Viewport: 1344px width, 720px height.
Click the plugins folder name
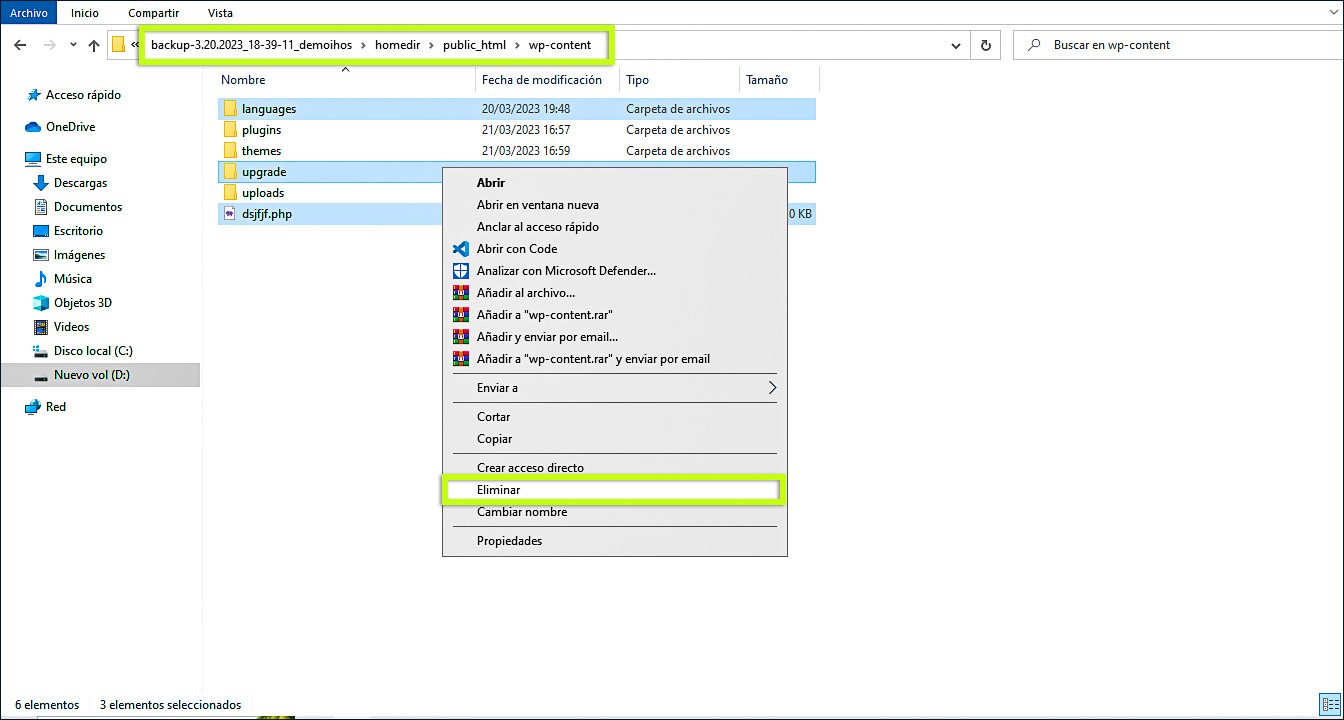pos(261,130)
